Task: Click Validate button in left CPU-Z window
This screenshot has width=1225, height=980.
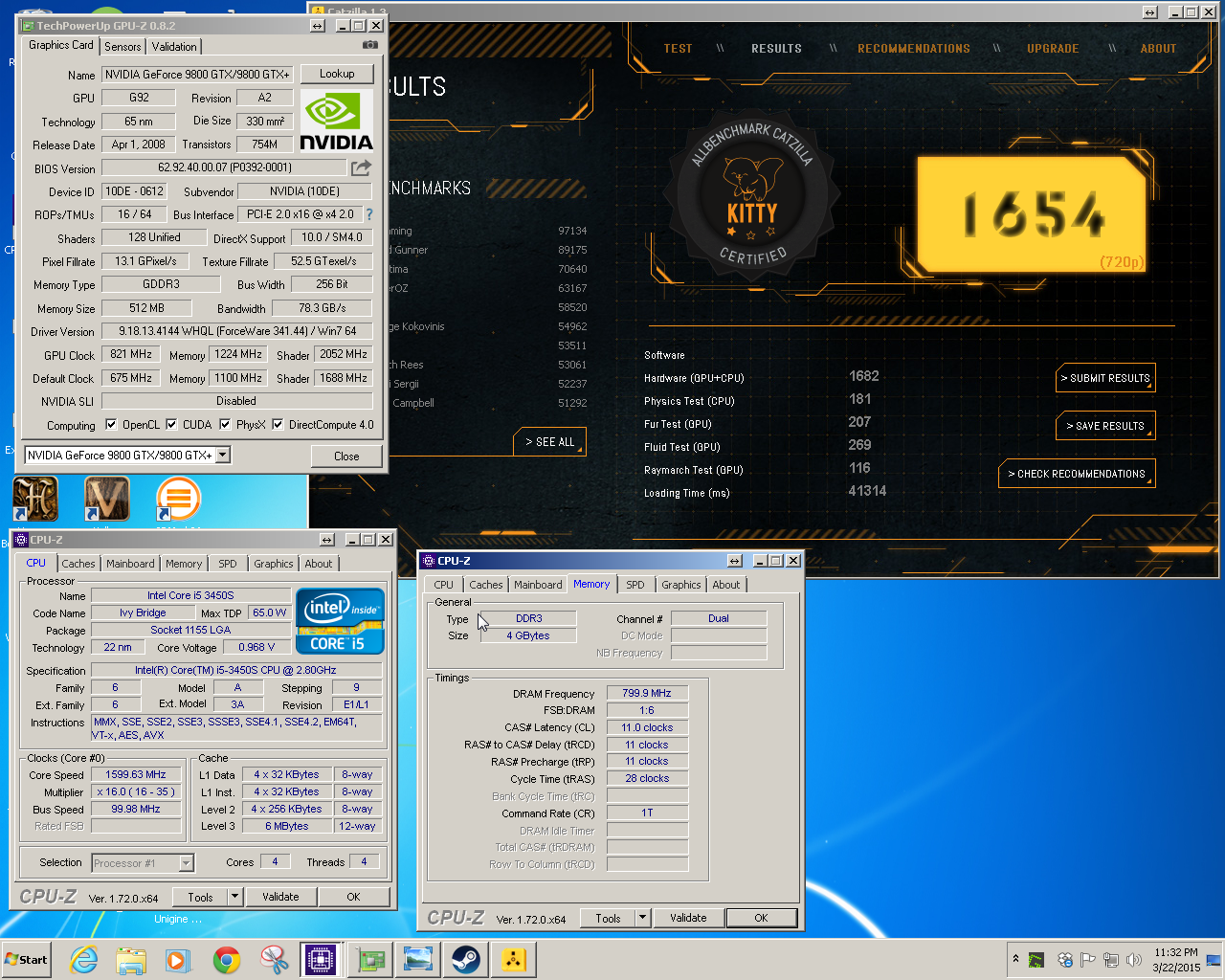Action: 280,897
